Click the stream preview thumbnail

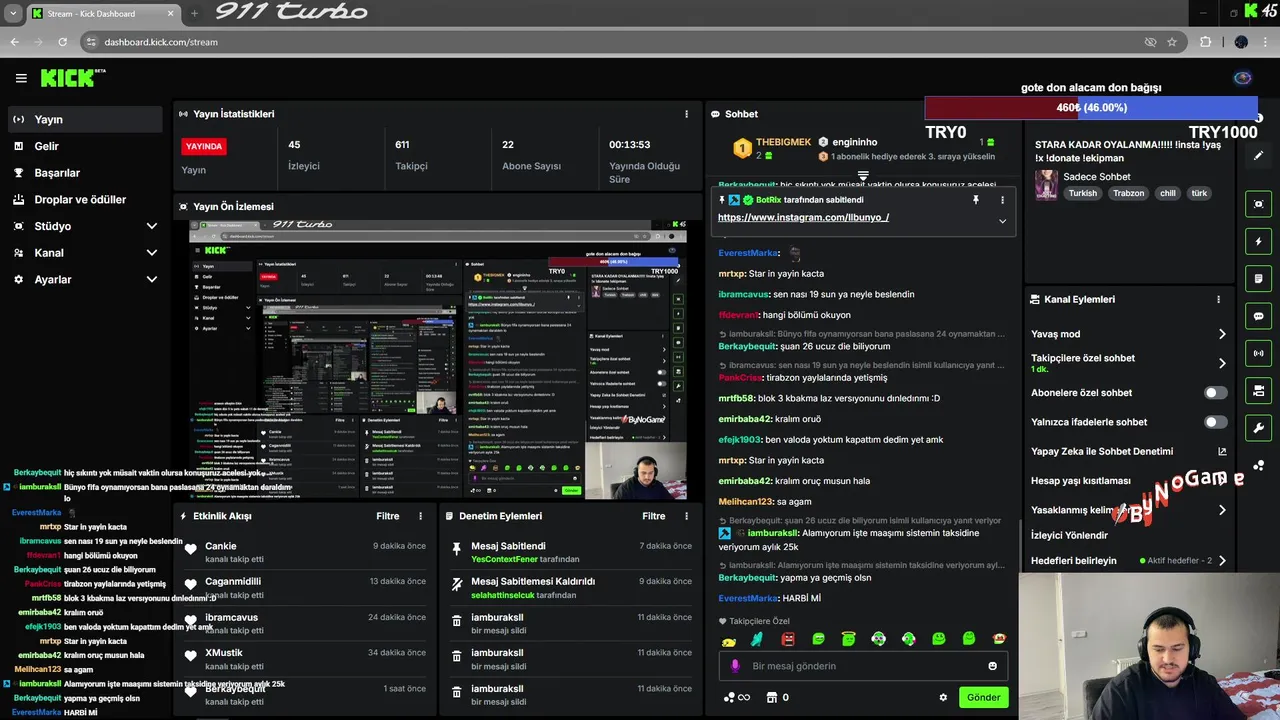(x=438, y=359)
